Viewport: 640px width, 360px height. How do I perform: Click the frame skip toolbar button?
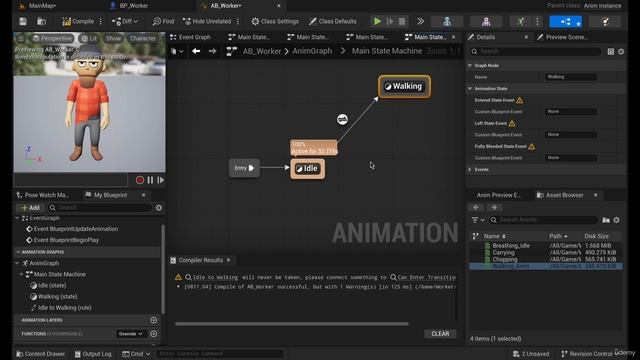coord(390,21)
